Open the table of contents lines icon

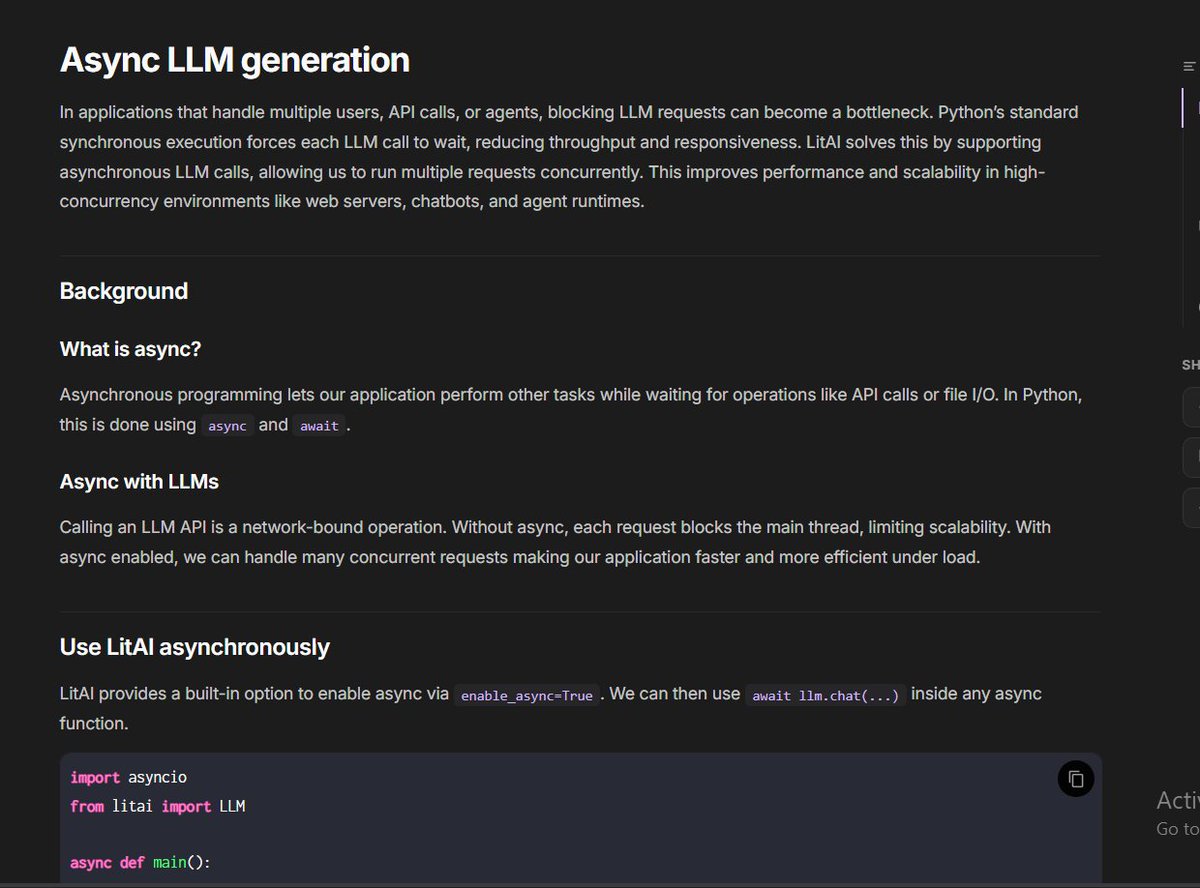[x=1189, y=67]
